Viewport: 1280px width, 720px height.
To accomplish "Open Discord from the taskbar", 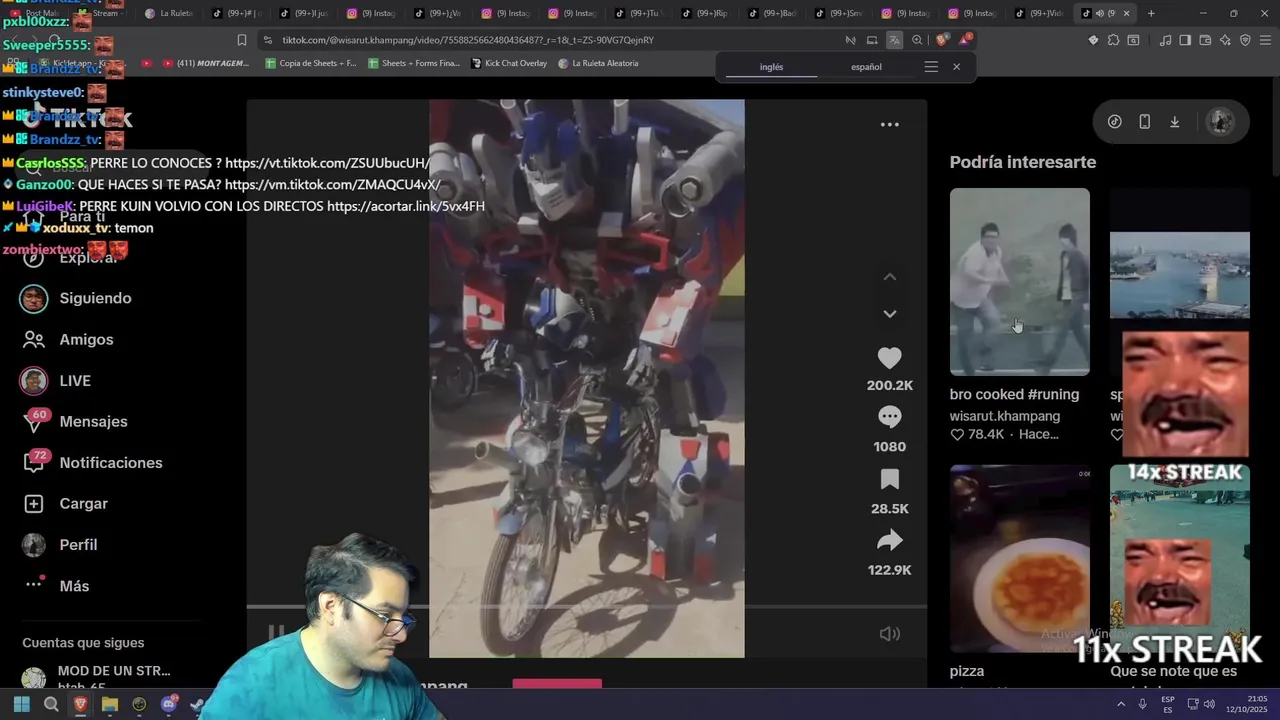I will [169, 704].
